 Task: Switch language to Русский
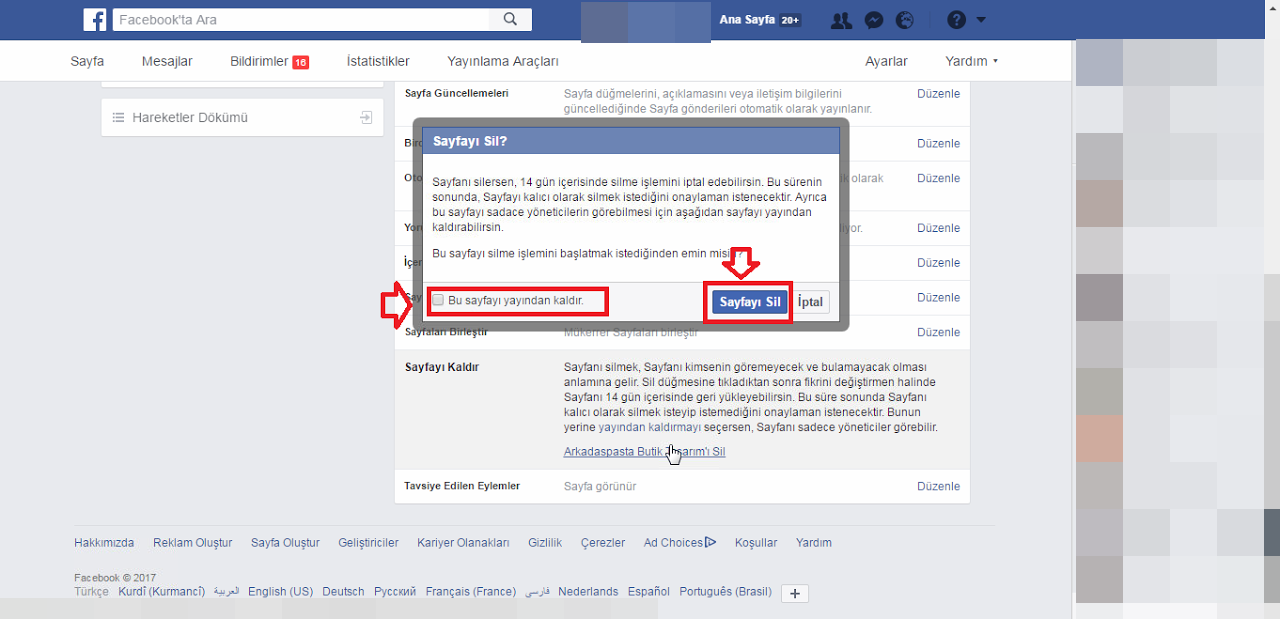[x=395, y=592]
